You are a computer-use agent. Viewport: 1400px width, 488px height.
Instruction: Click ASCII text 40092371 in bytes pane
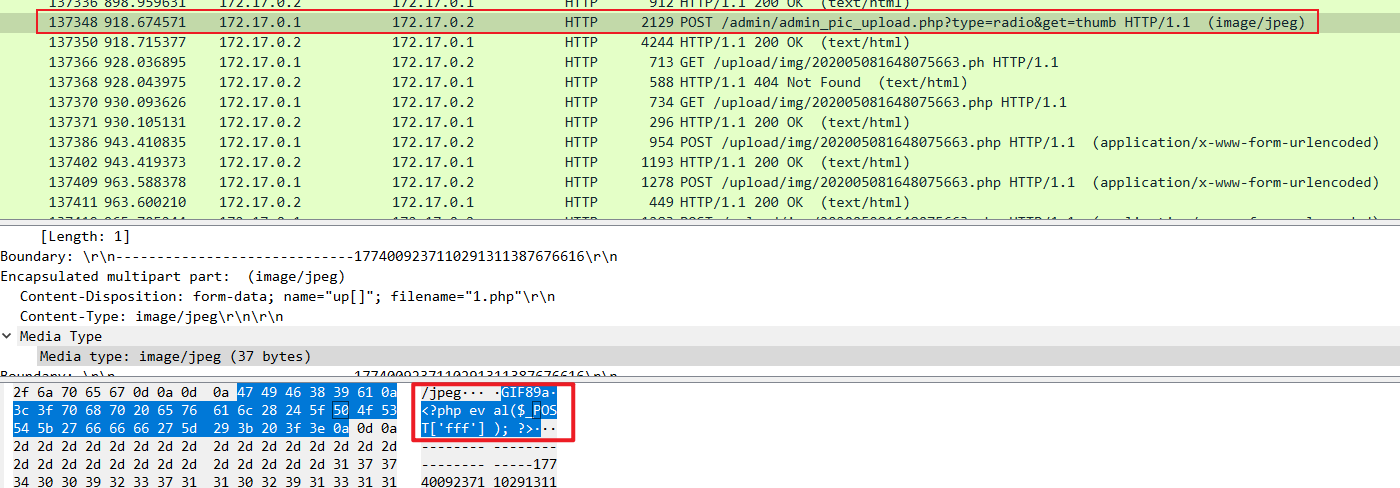click(455, 482)
